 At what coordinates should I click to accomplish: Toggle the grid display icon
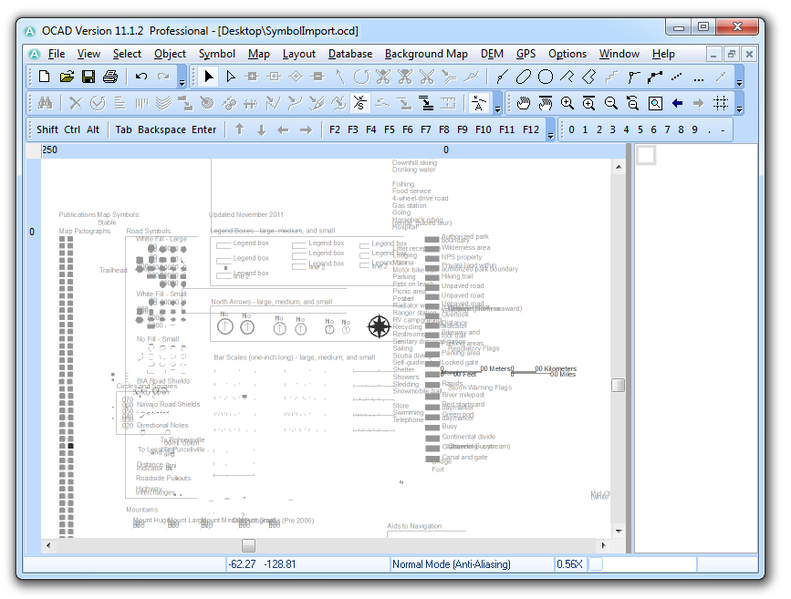point(721,103)
